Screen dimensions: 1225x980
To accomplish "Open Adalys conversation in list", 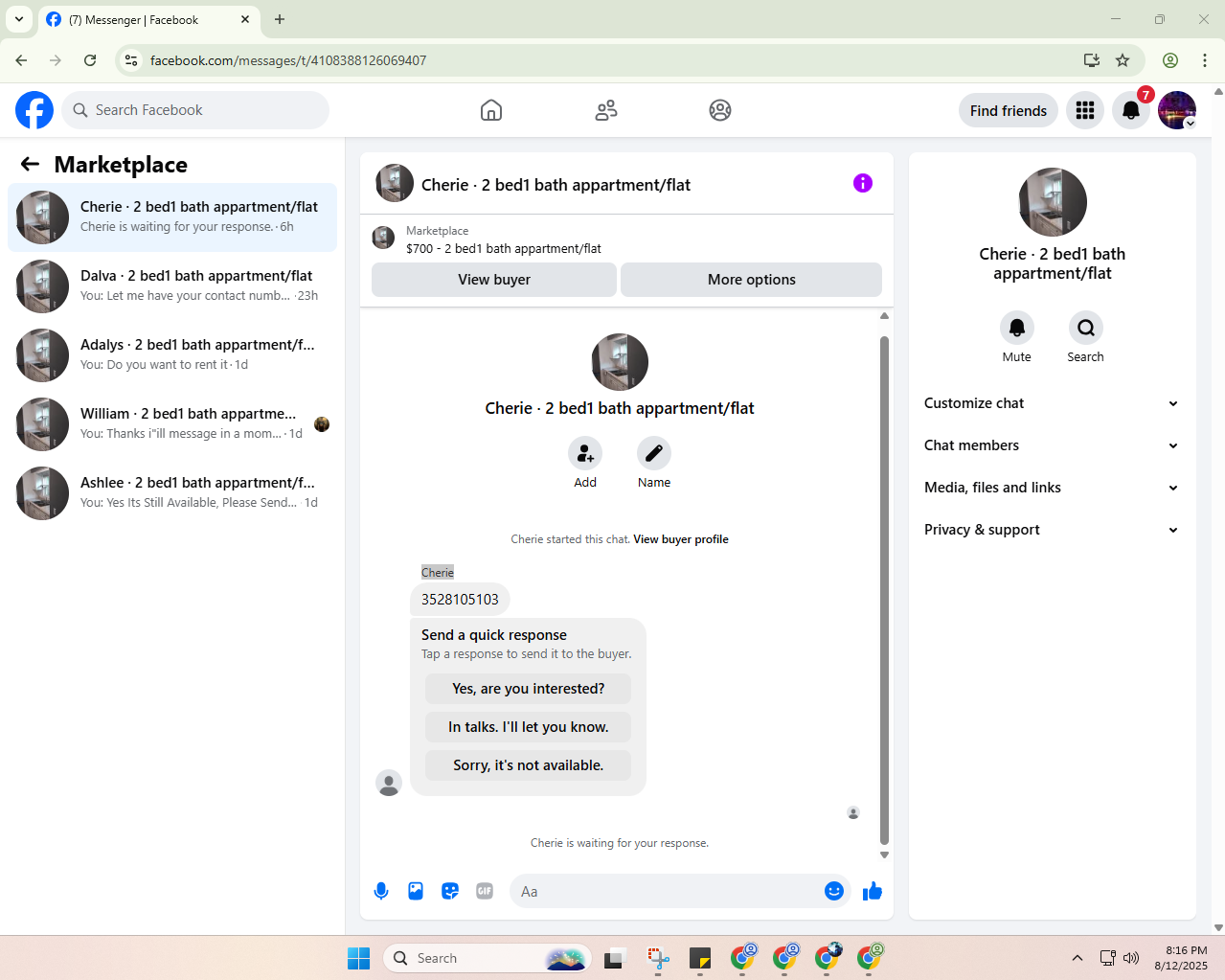I will tap(172, 355).
